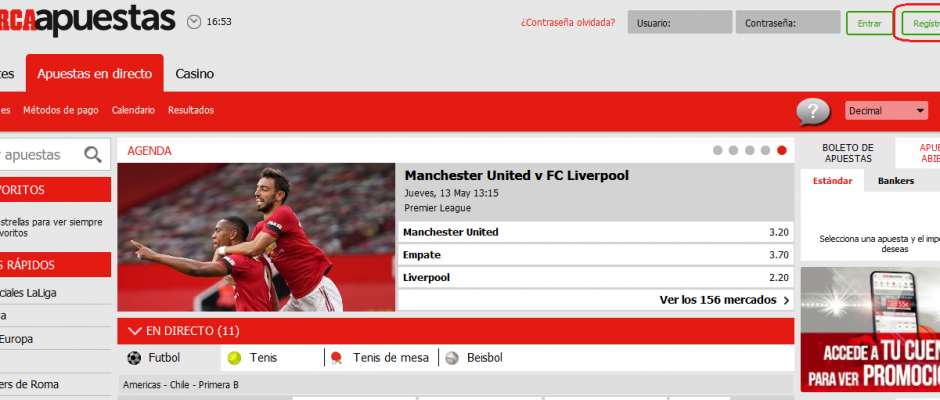Select the first agenda carousel dot
Screen dimensions: 940x400
pyautogui.click(x=718, y=151)
